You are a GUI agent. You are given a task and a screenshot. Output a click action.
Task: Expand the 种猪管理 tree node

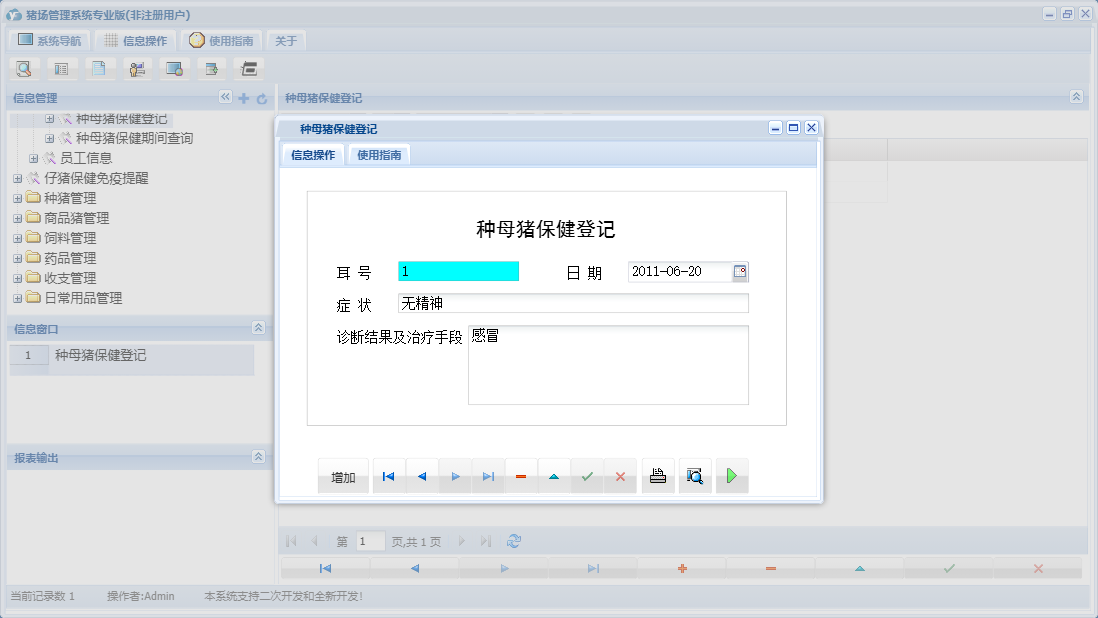pos(16,198)
